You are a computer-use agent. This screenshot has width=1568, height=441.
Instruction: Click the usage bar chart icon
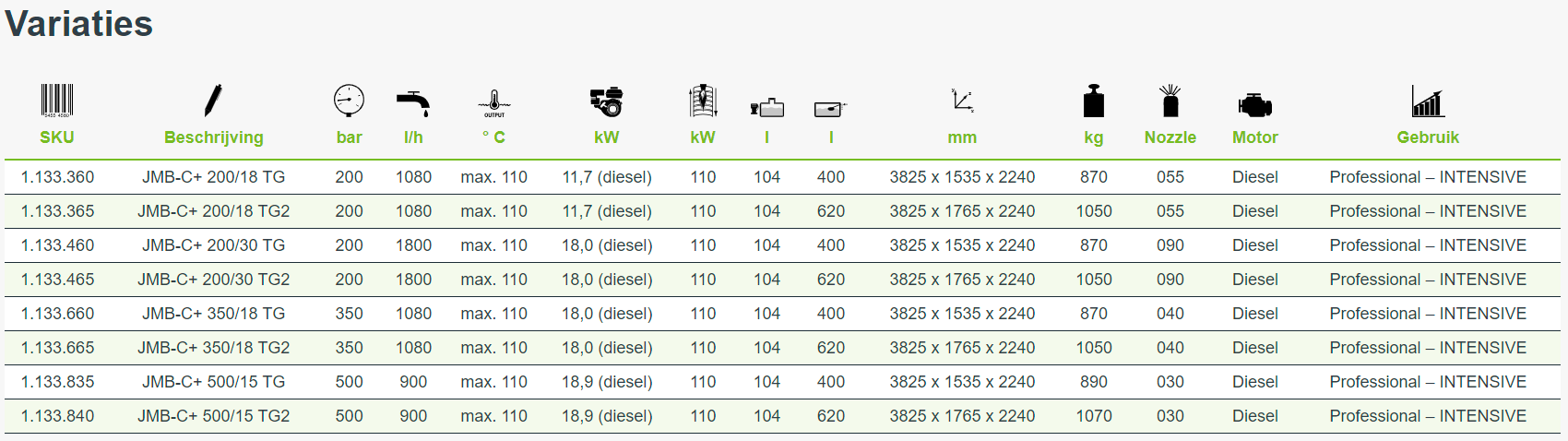point(1428,101)
